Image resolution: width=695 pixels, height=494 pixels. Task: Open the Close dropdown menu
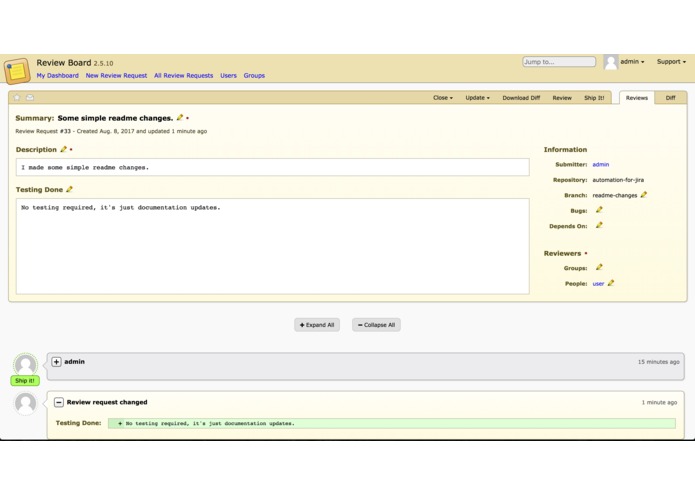pos(443,98)
